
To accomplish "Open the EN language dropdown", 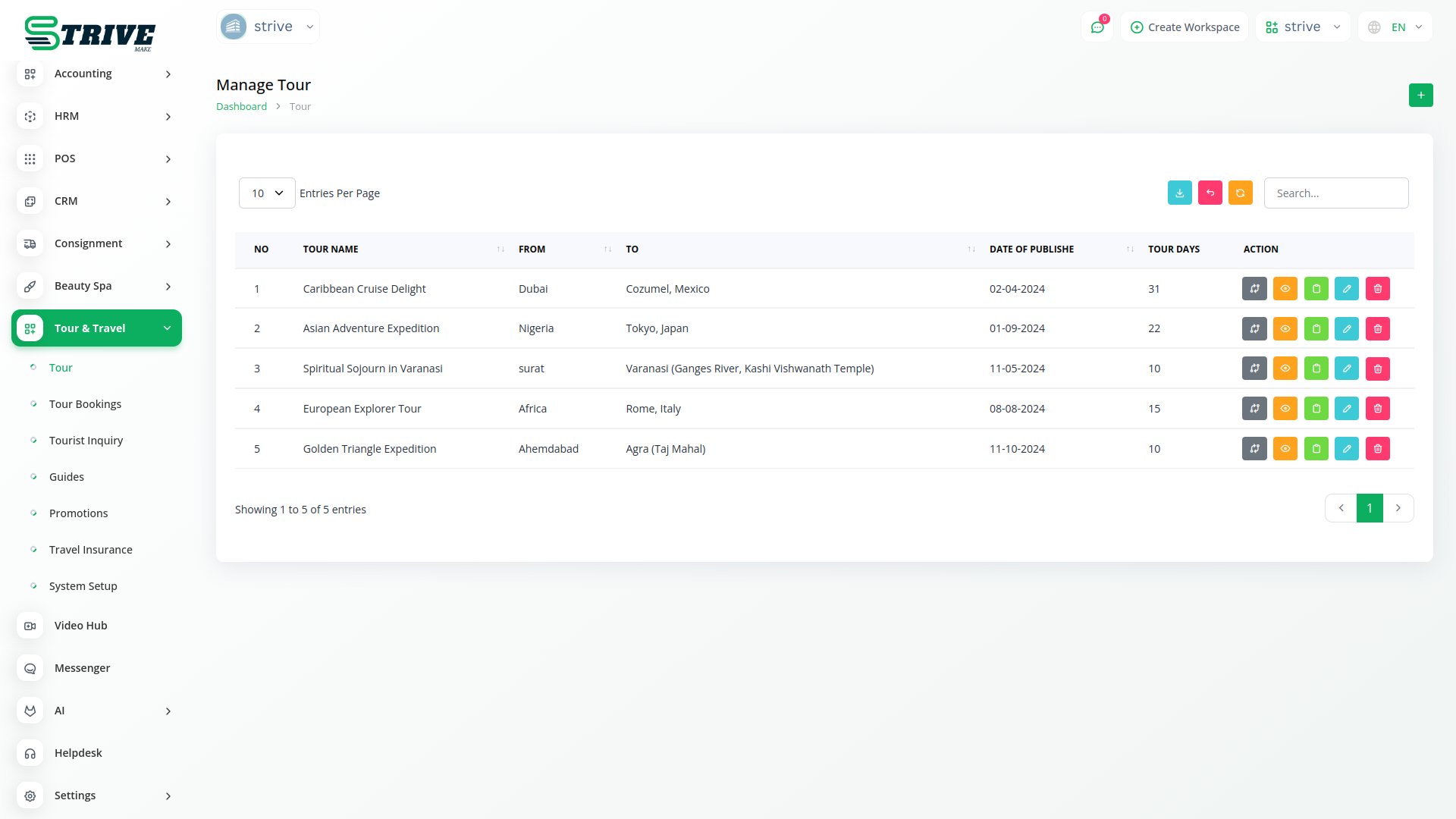I will (1397, 27).
